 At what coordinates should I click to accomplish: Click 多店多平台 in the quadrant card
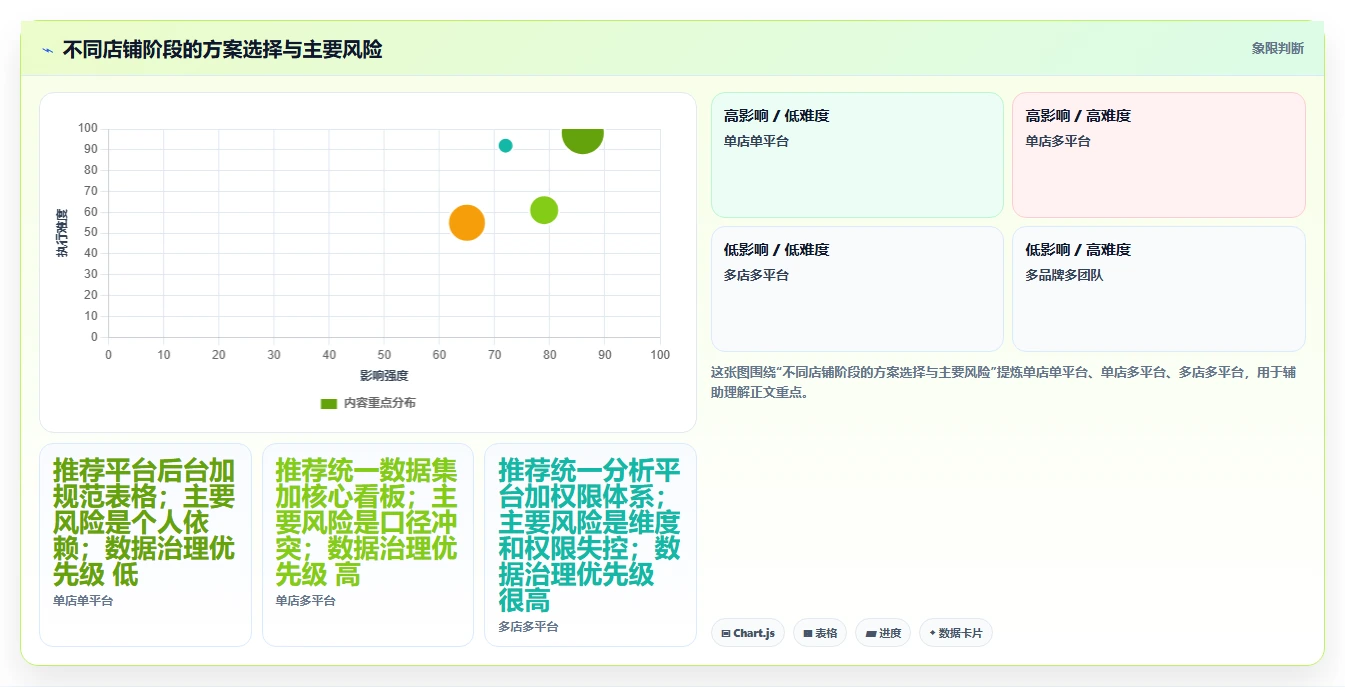coord(756,275)
